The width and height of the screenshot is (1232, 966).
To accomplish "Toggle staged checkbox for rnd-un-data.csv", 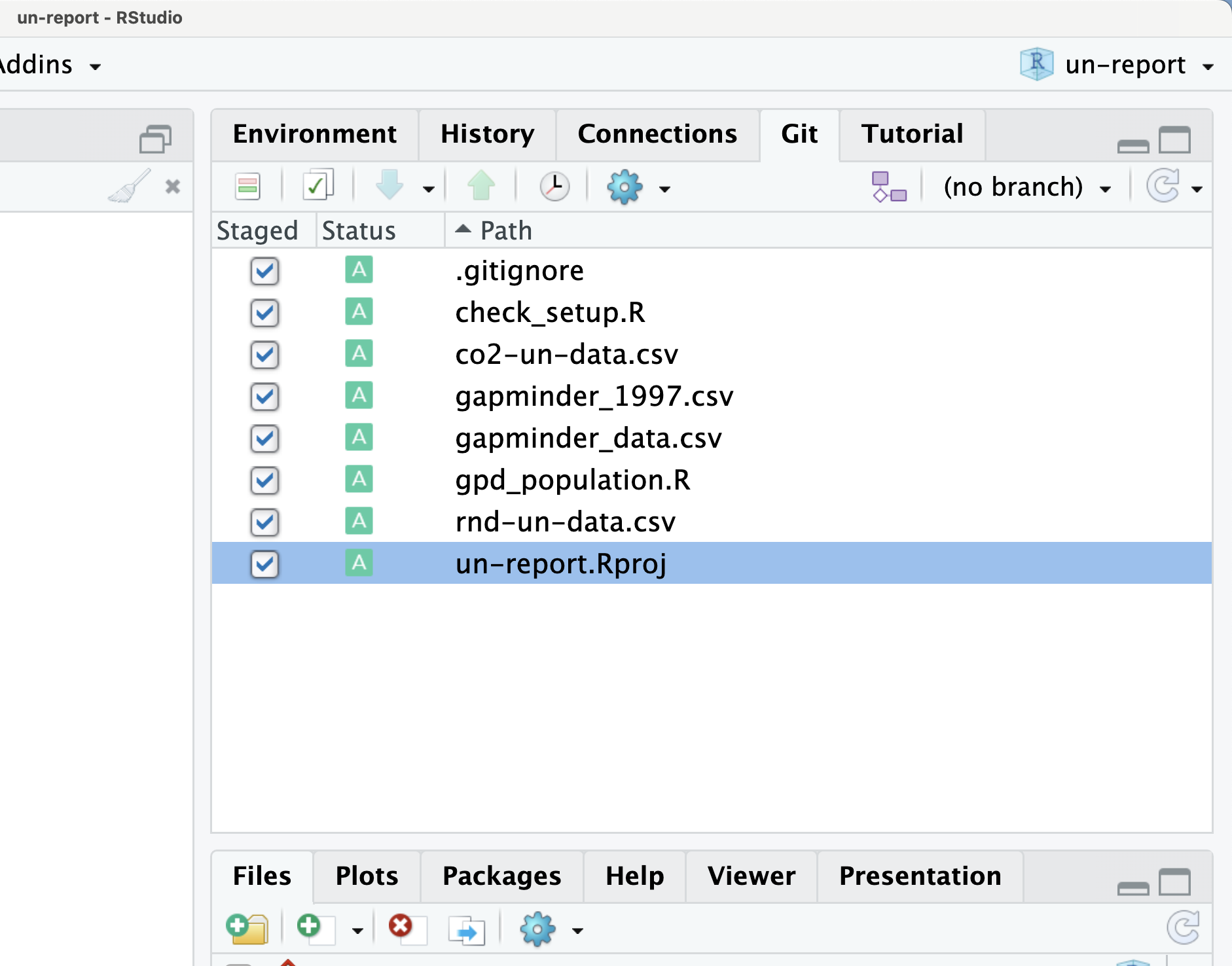I will pos(264,522).
